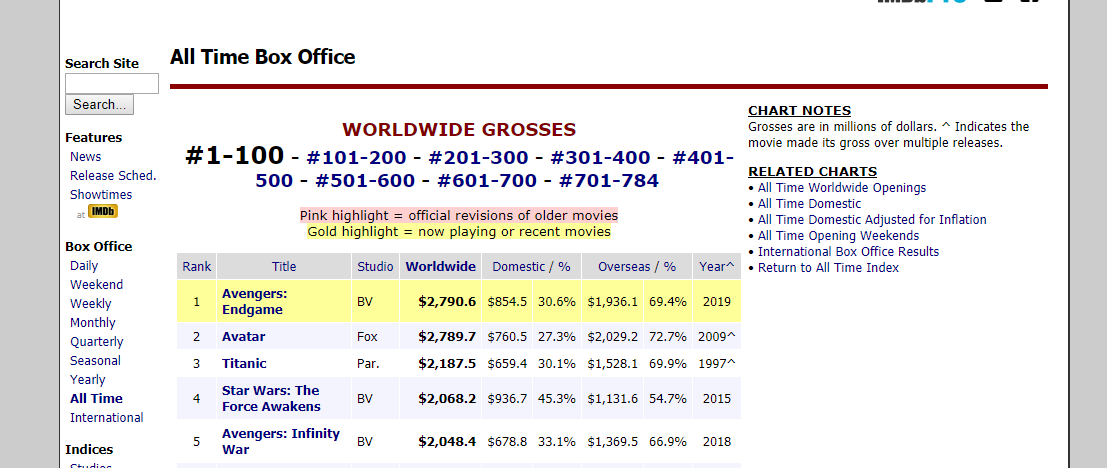Jump to ranks #201-300

click(x=478, y=157)
